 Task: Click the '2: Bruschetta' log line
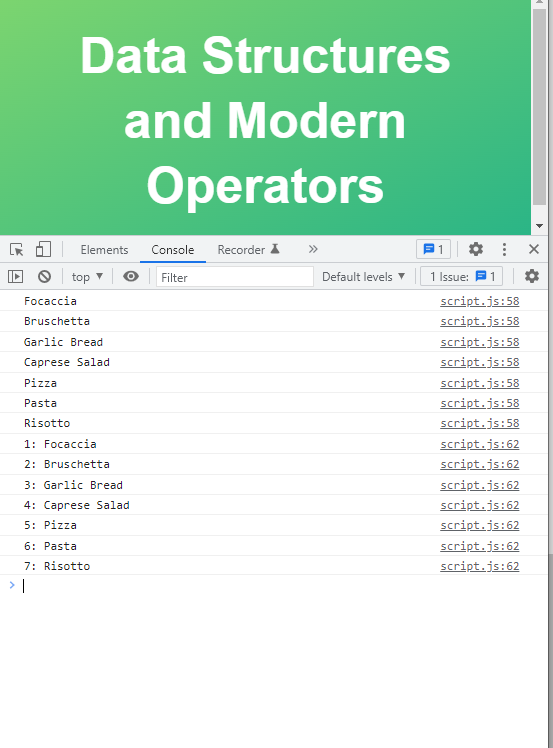click(x=67, y=464)
